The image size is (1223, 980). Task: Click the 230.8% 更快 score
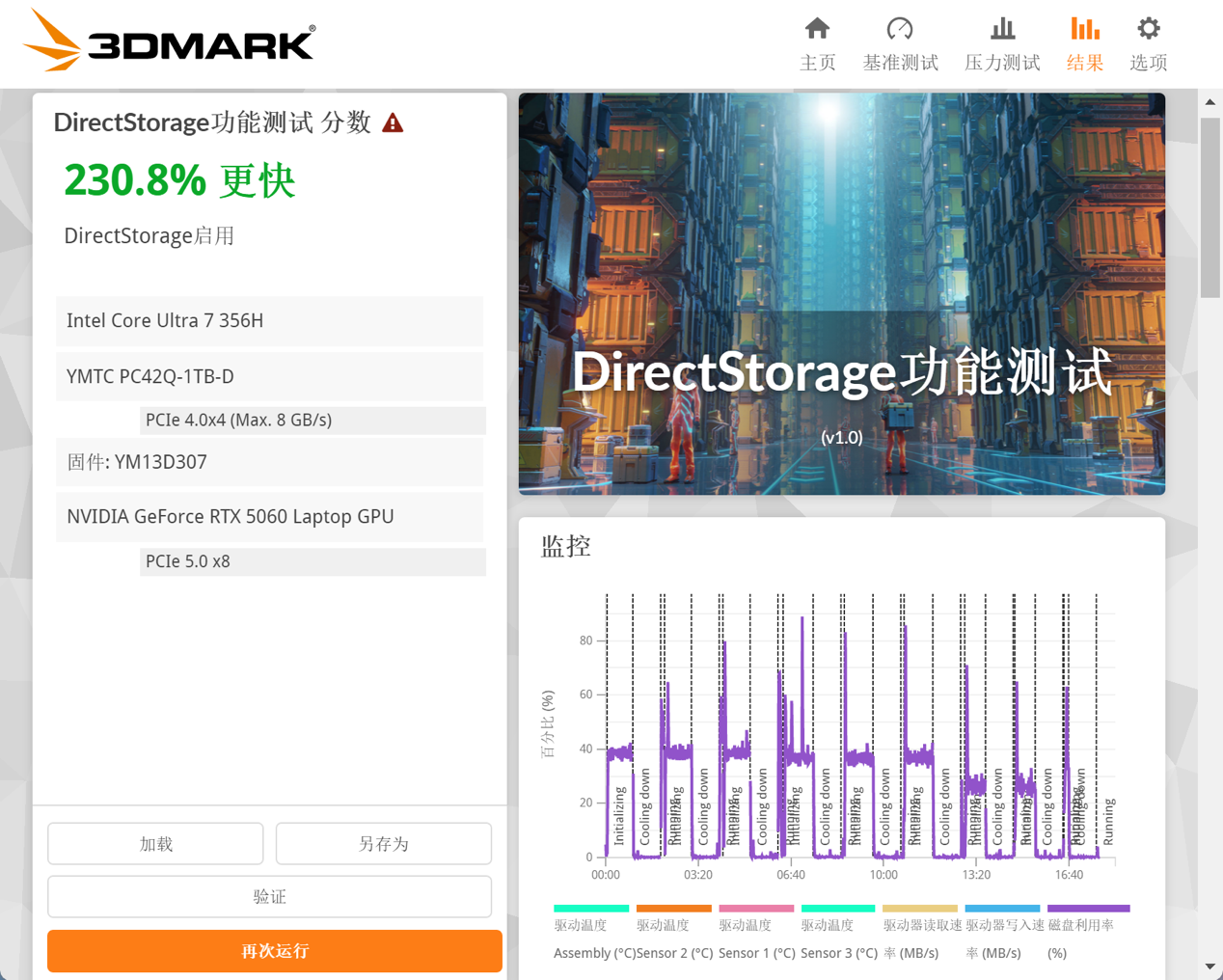click(x=179, y=180)
